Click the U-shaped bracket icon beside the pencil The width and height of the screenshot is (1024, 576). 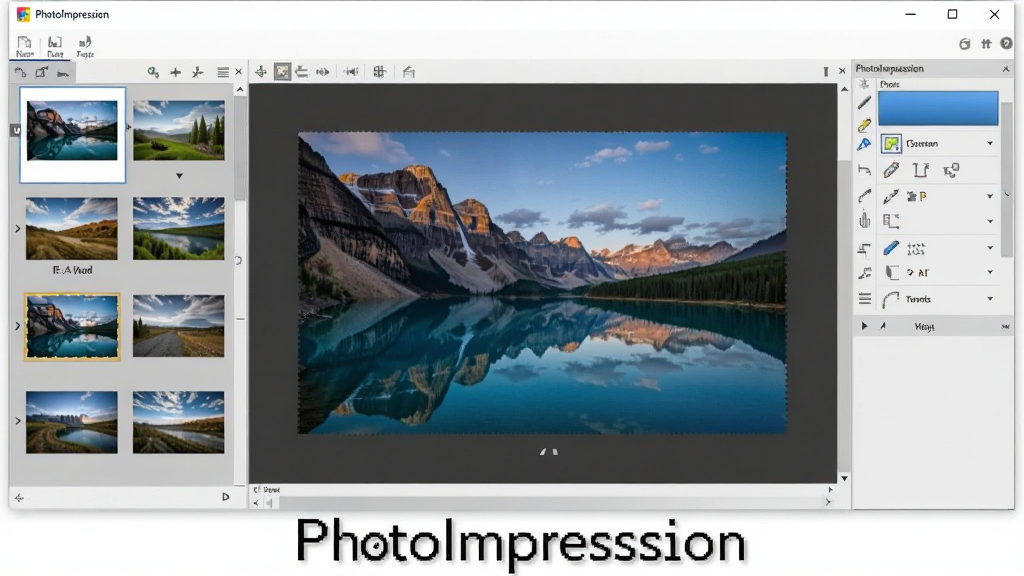click(x=921, y=170)
